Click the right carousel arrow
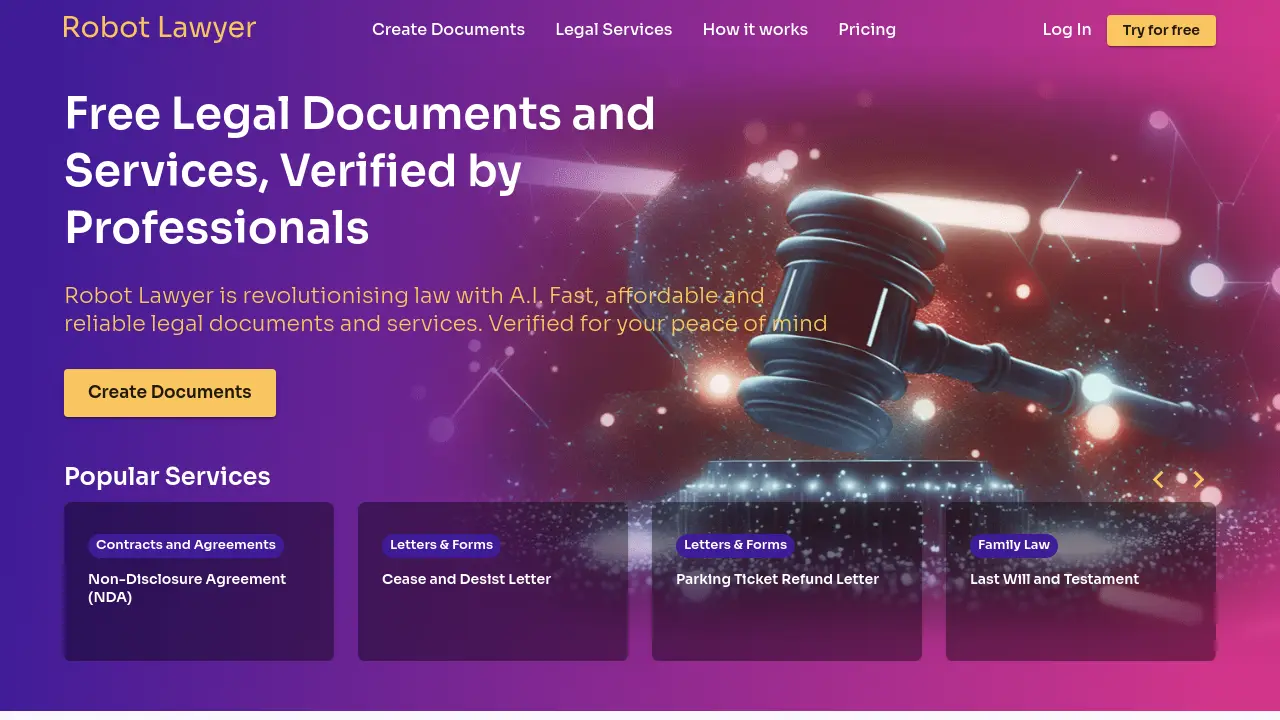 point(1198,480)
